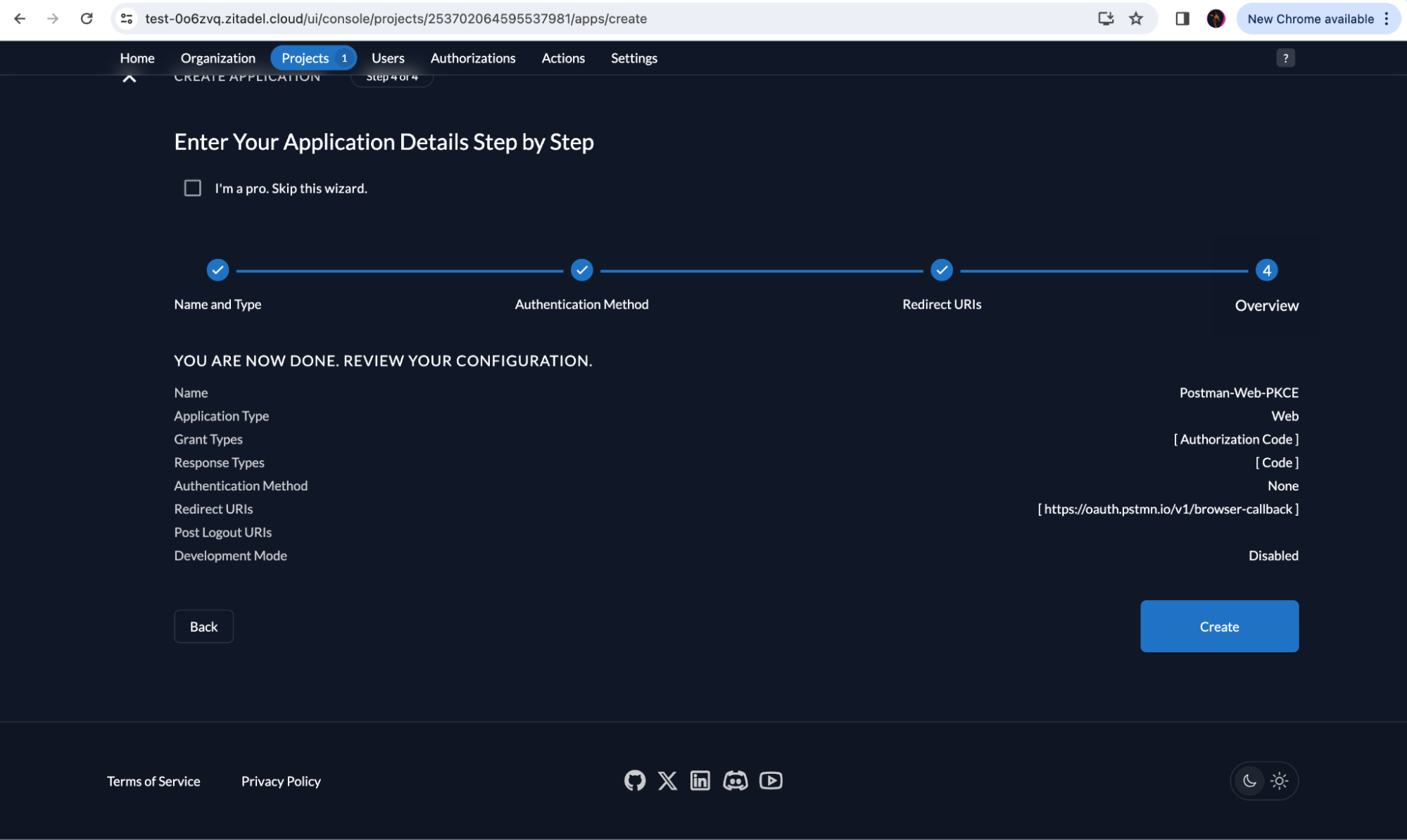
Task: Click the GitHub icon in footer
Action: click(x=635, y=780)
